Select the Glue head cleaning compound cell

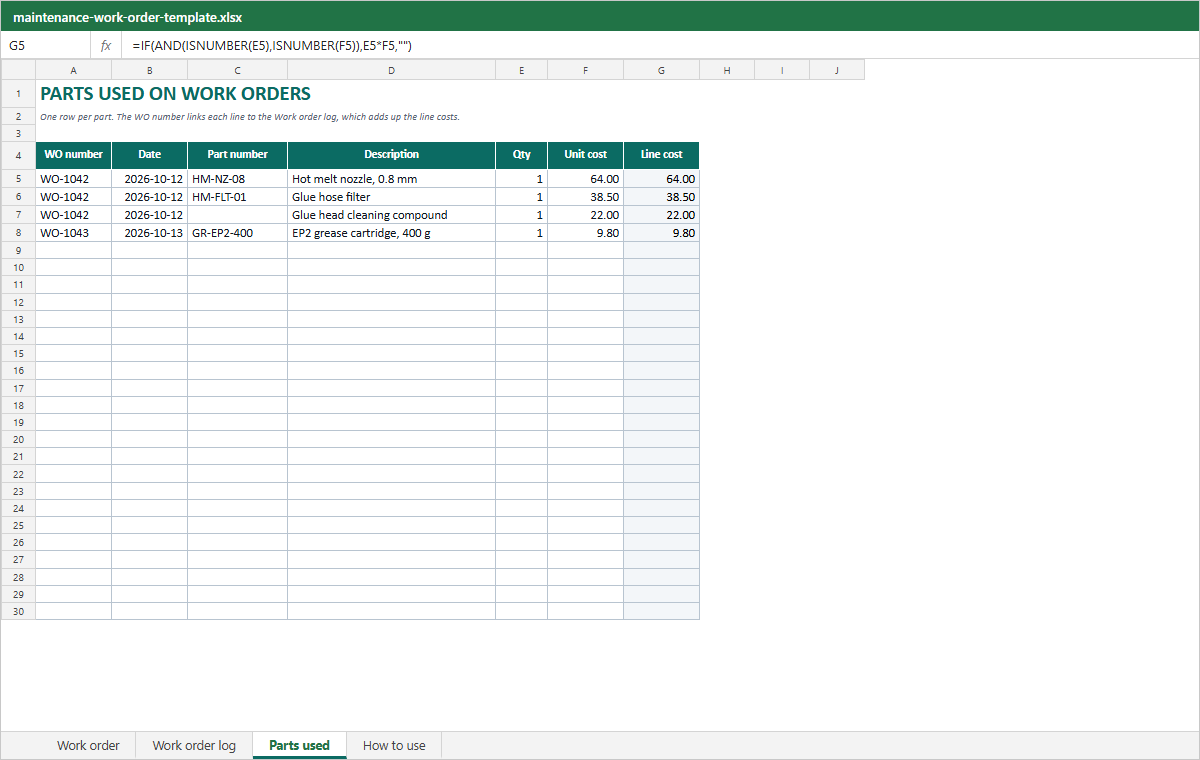pos(391,215)
